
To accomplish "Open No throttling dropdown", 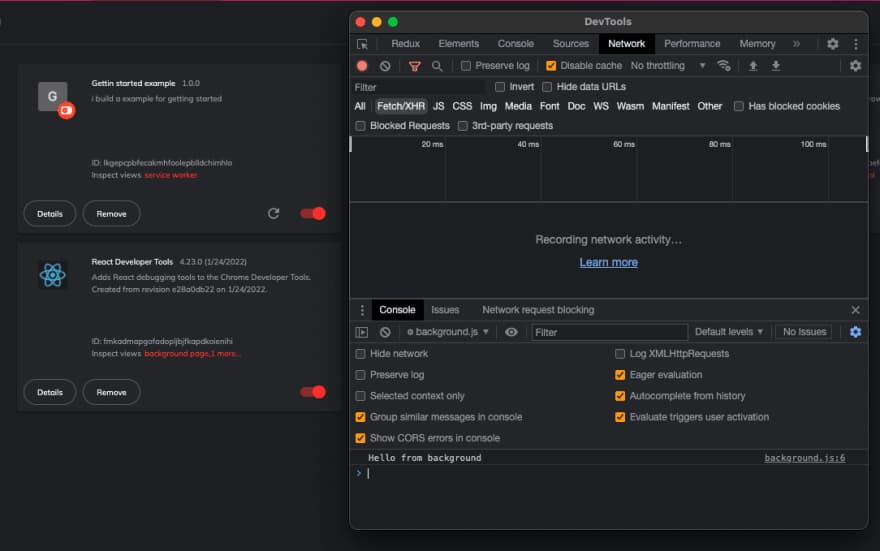I will tap(668, 66).
